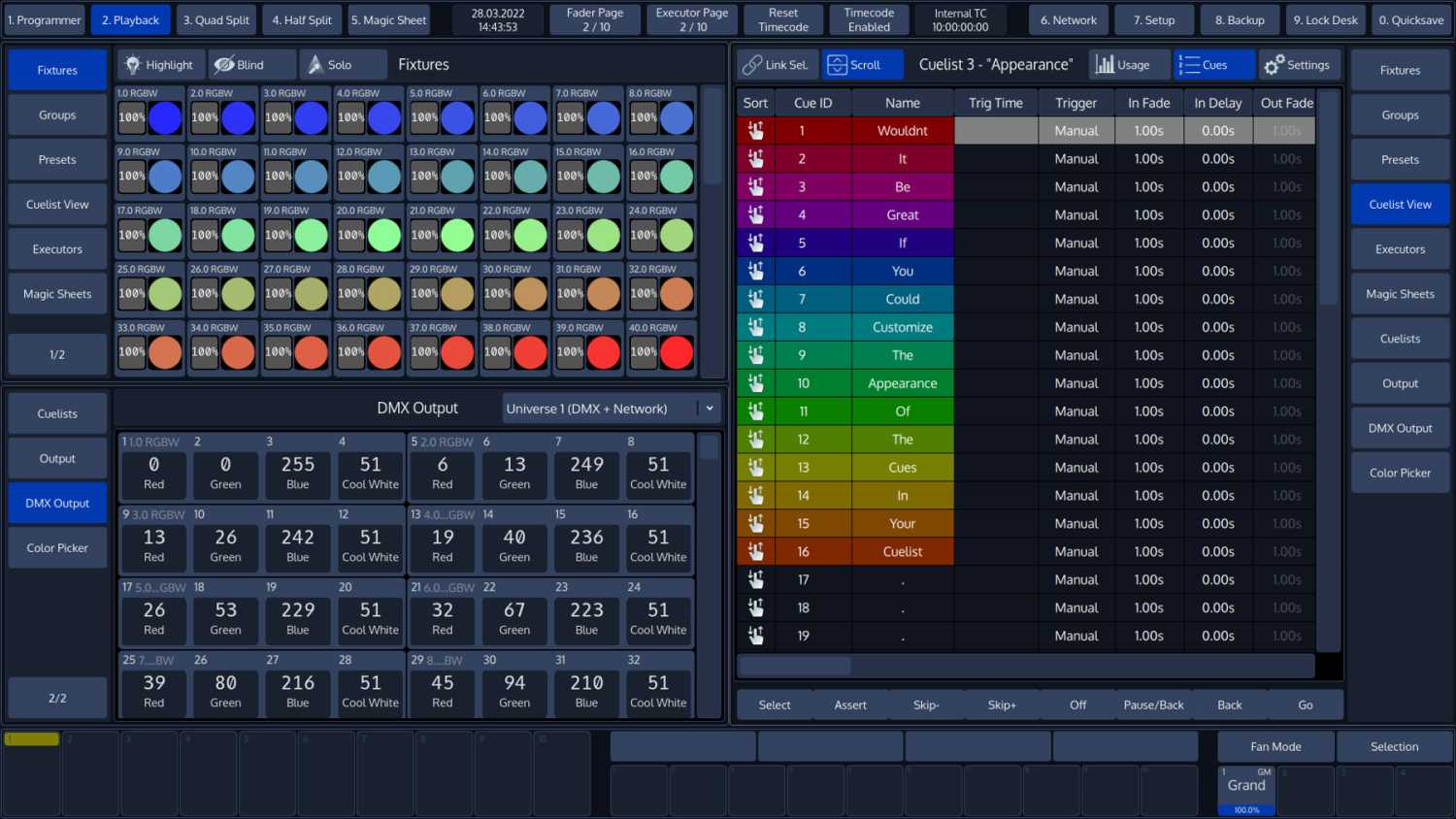Image resolution: width=1456 pixels, height=819 pixels.
Task: Click hand icon of cue 4 Great
Action: (755, 215)
